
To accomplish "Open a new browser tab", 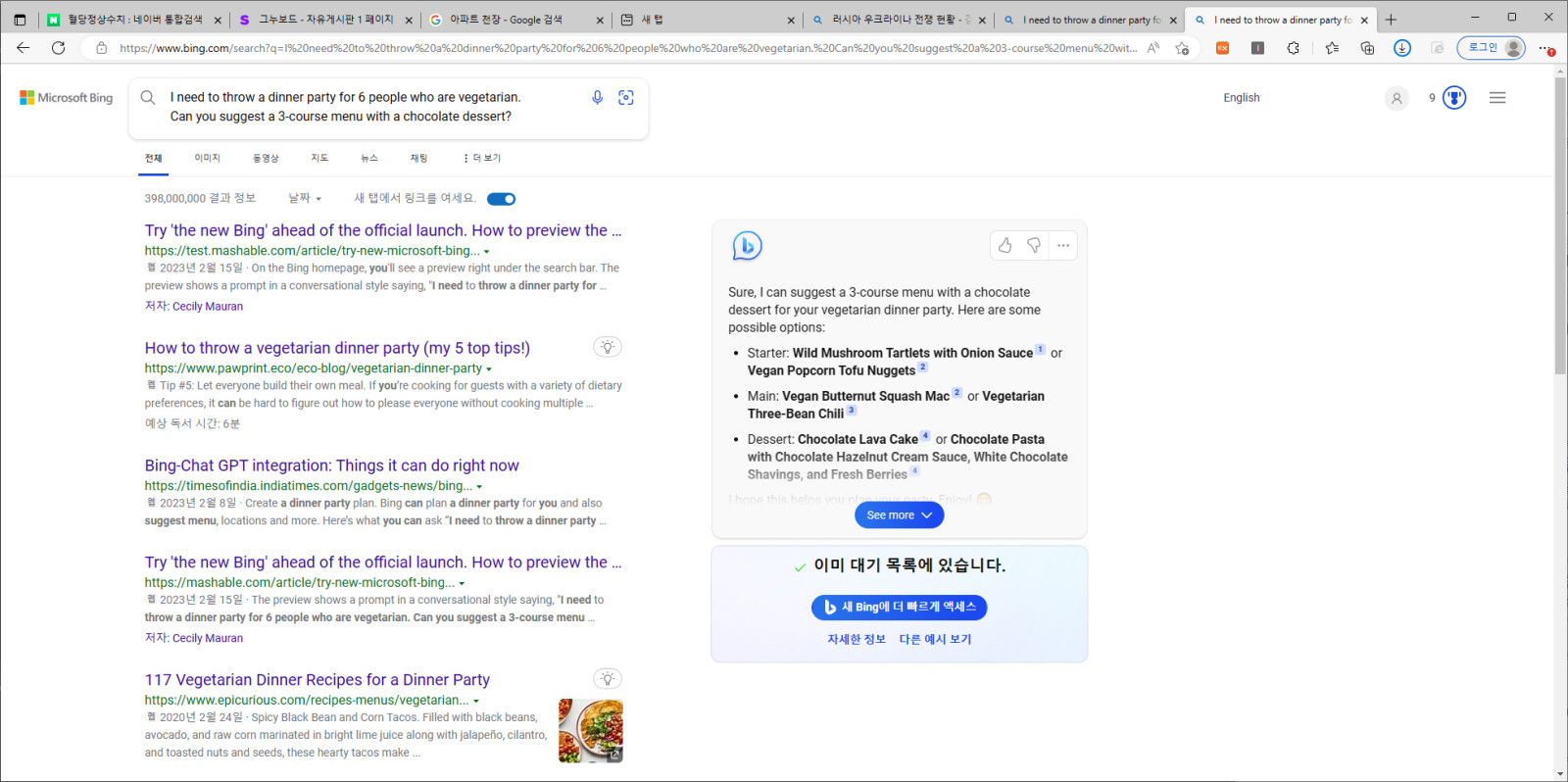I will tap(1391, 20).
